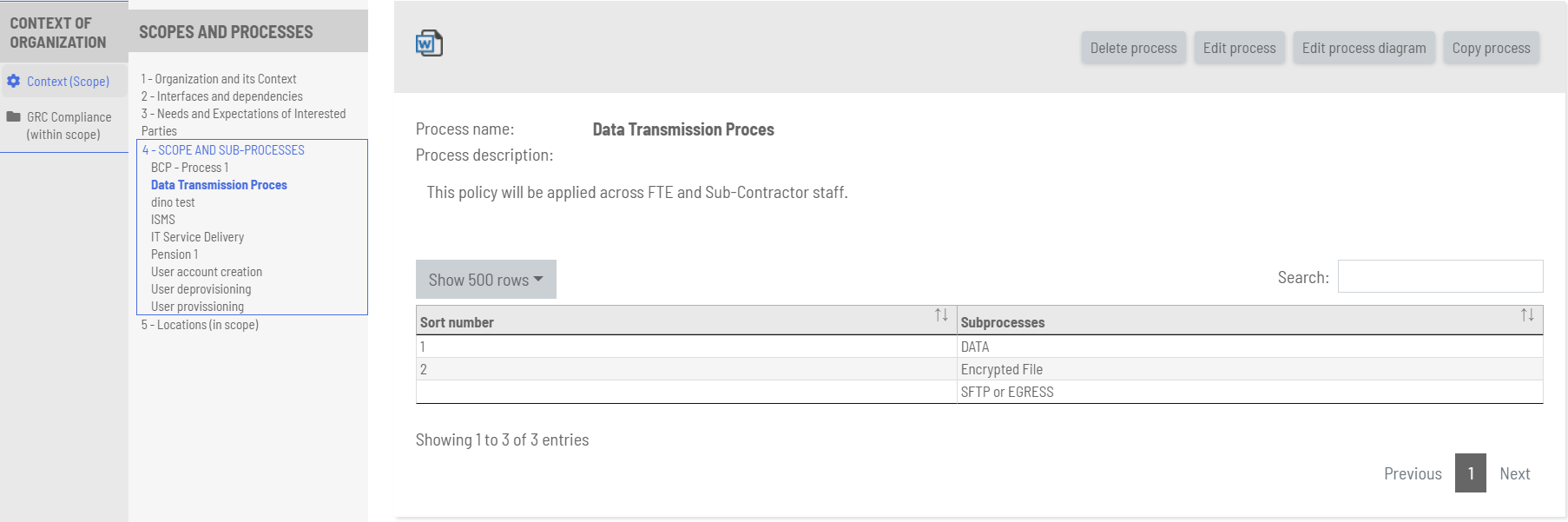Select BCP - Process 1 from the list
The image size is (1568, 522).
click(x=189, y=167)
